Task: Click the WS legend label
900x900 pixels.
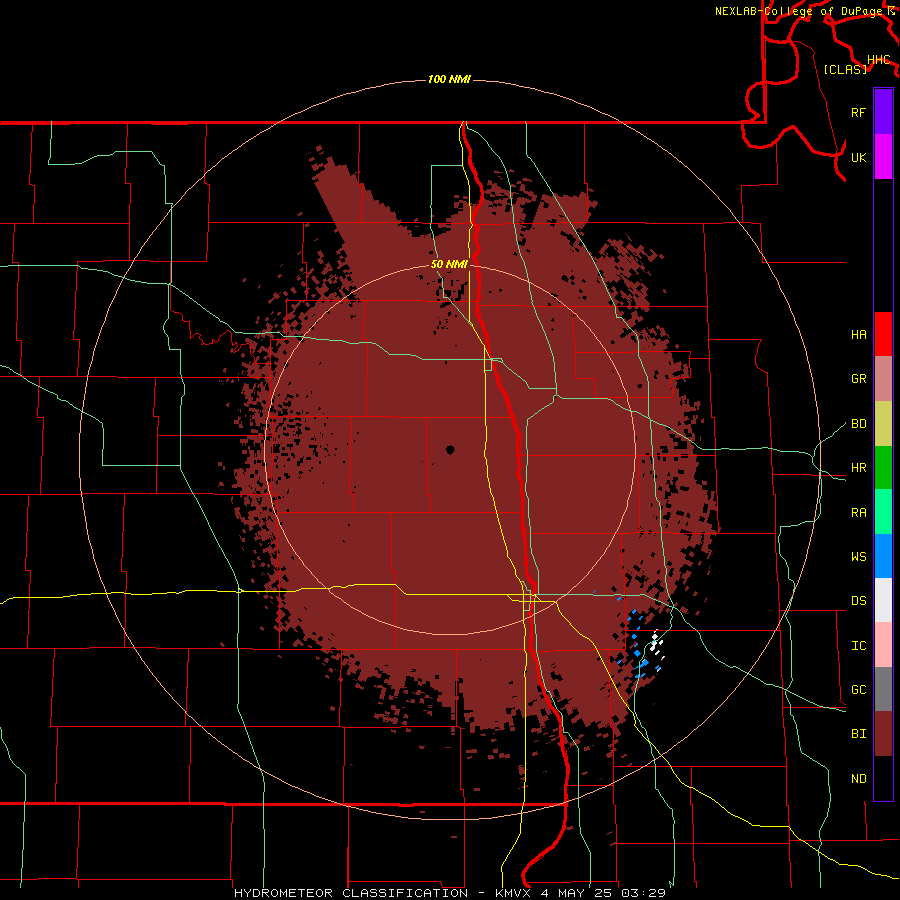Action: point(859,556)
